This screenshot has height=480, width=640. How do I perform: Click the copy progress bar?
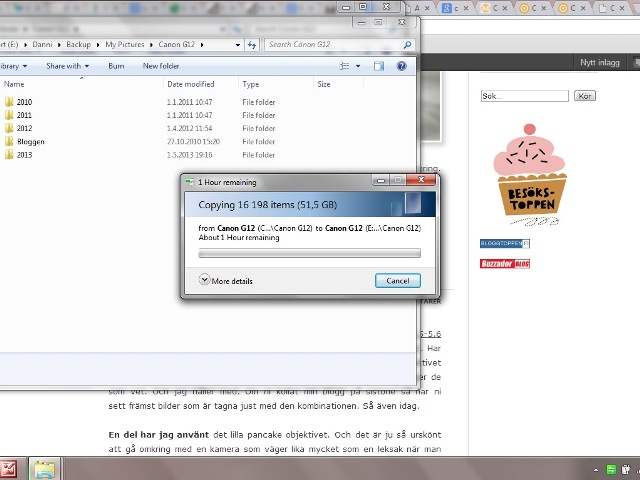coord(309,254)
